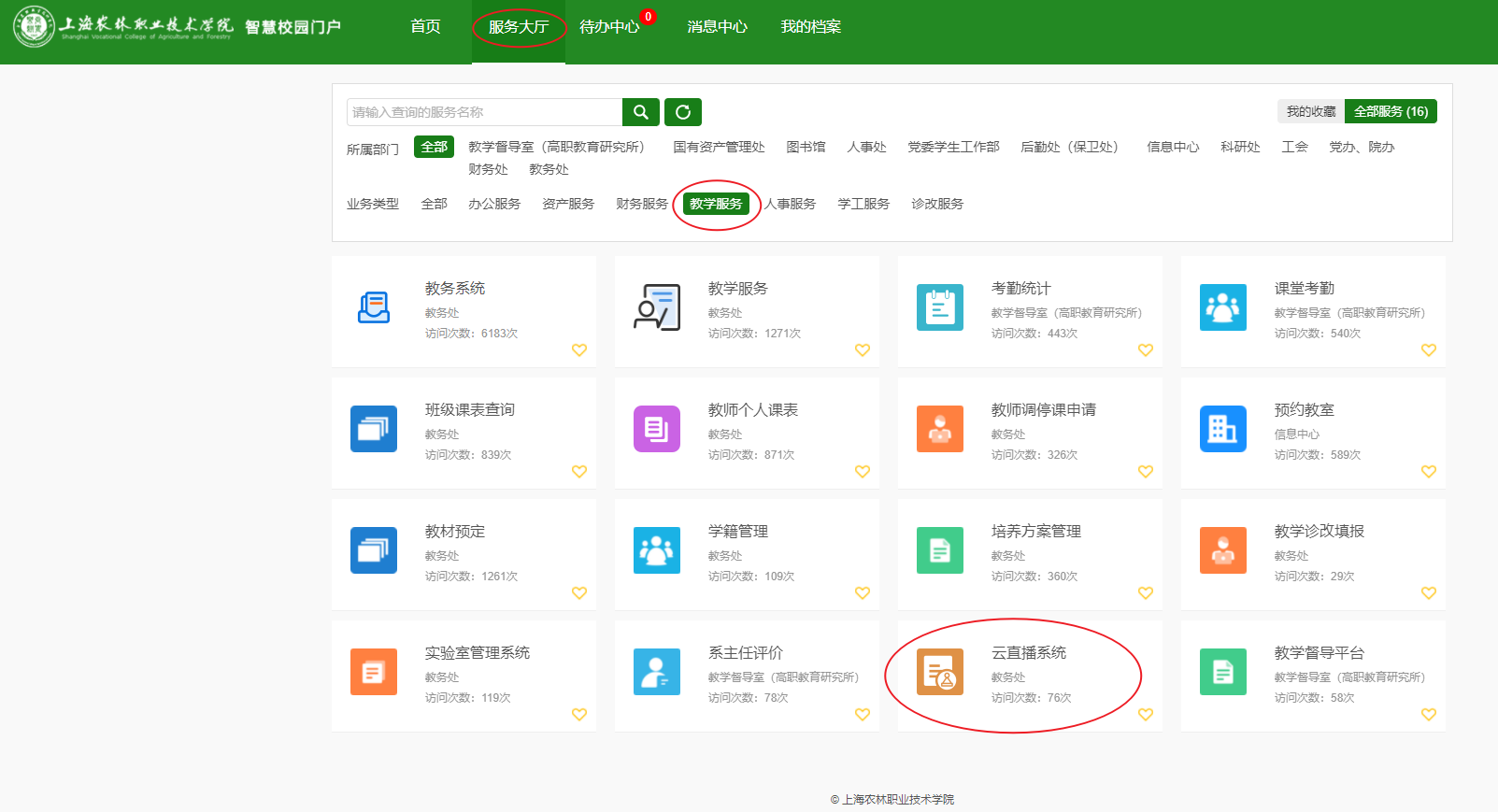Screen dimensions: 1498x812
Task: Filter department by 图书馆
Action: [x=806, y=147]
